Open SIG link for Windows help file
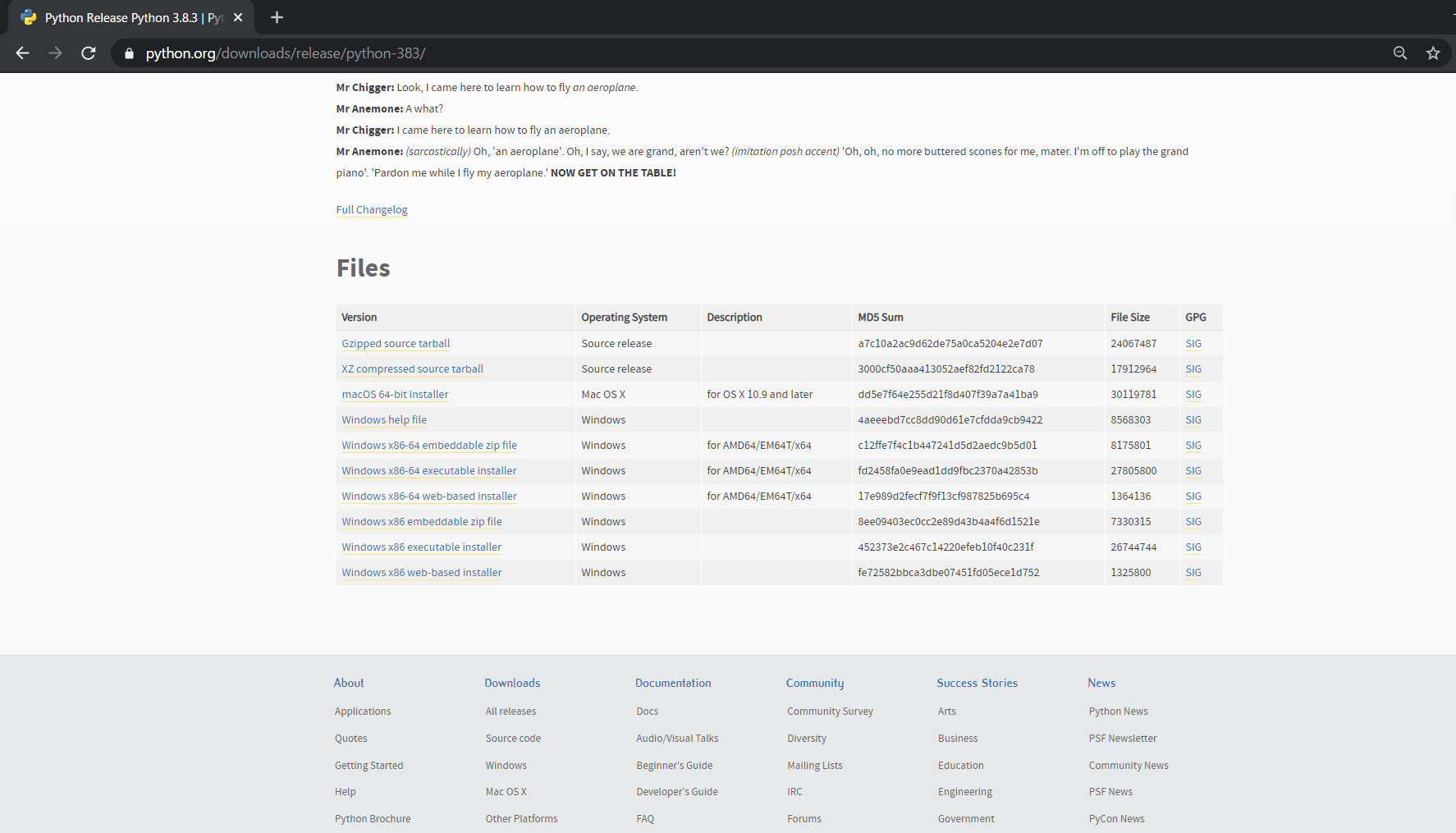This screenshot has width=1456, height=833. point(1193,420)
